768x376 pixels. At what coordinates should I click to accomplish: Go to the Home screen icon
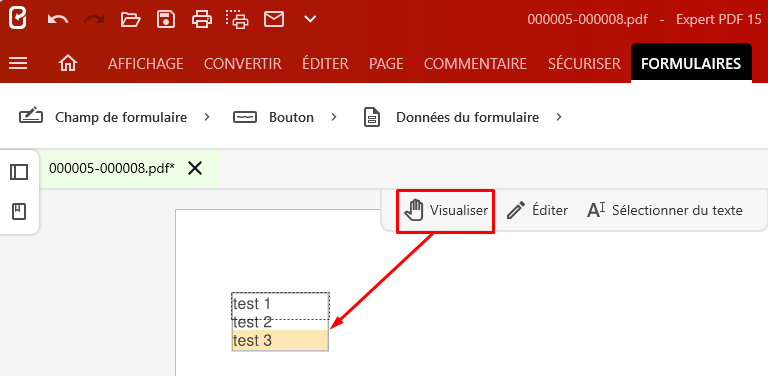pyautogui.click(x=68, y=63)
